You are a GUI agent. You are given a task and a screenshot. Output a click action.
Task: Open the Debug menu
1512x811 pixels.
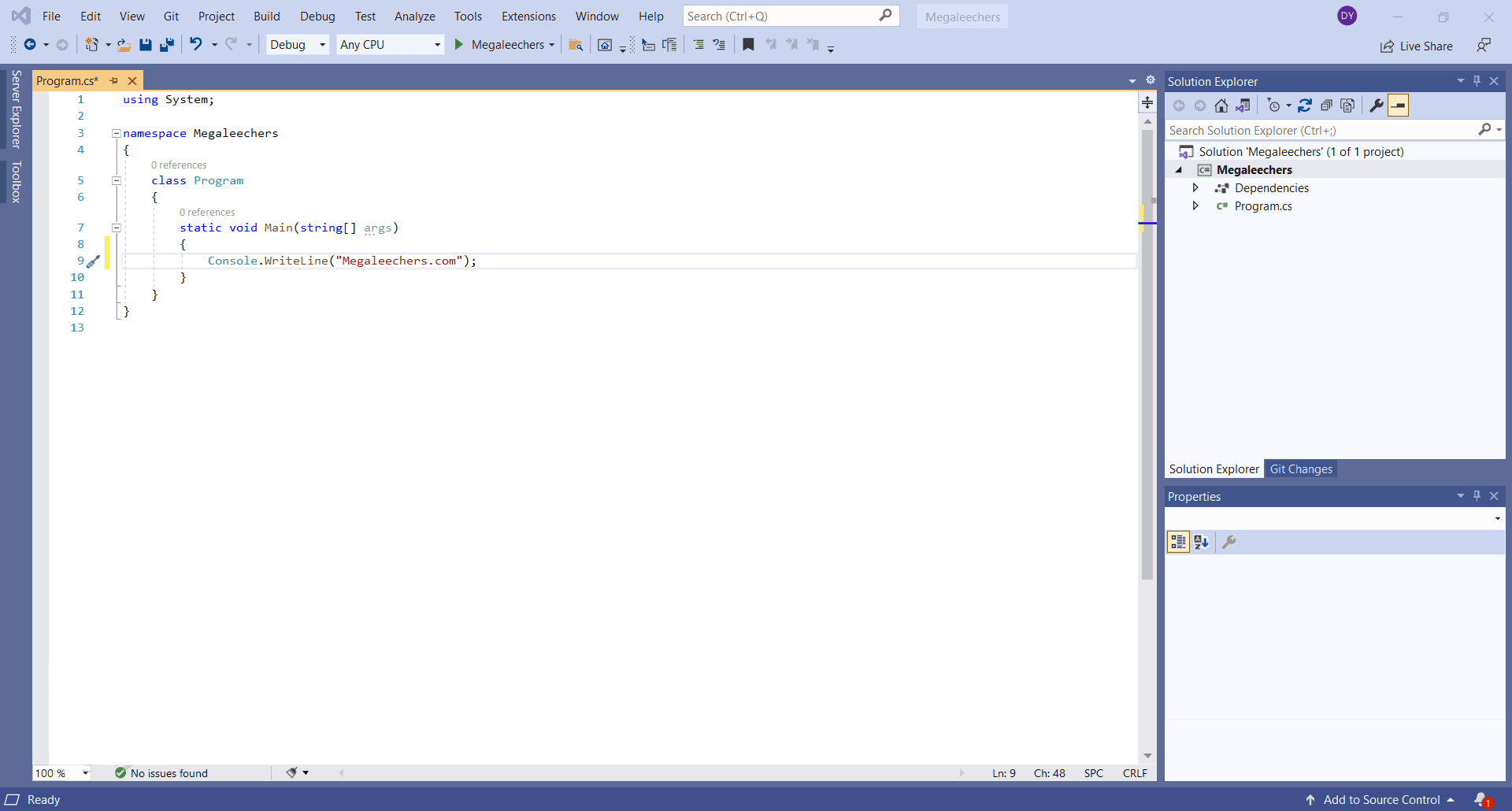317,16
